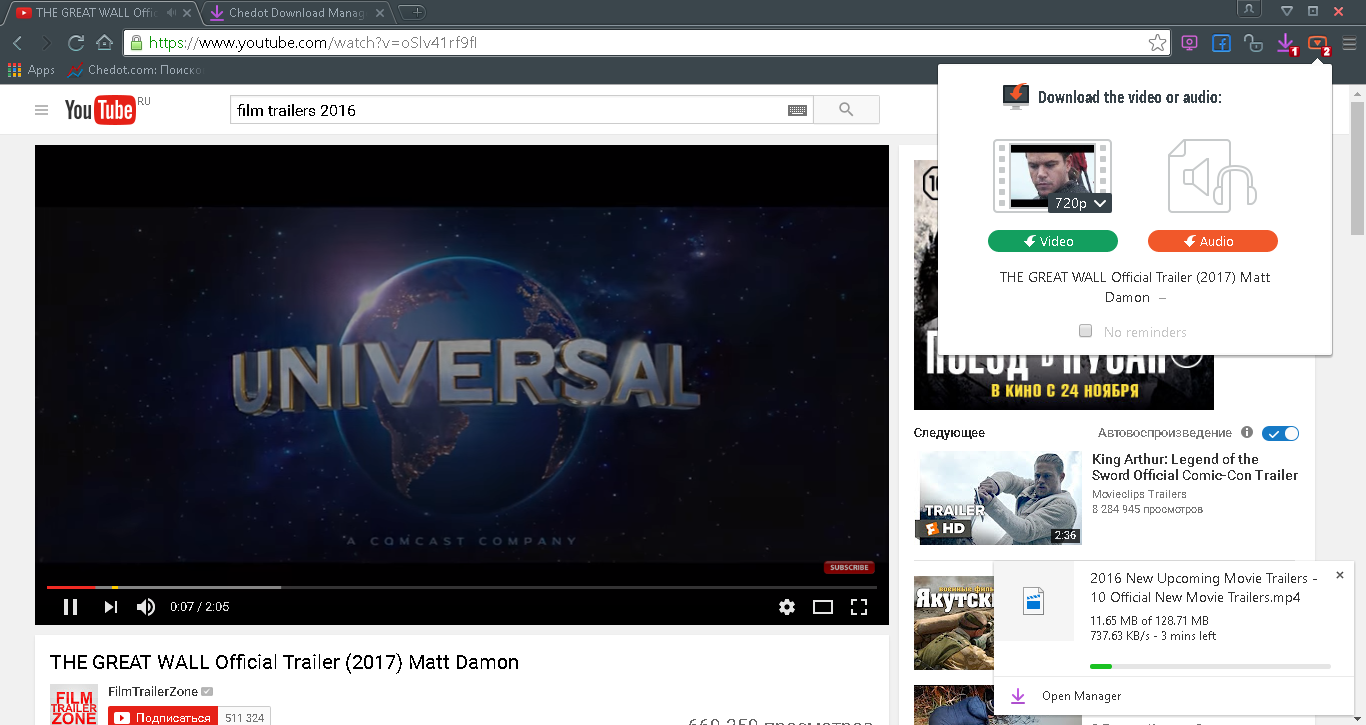This screenshot has height=725, width=1366.
Task: Open the purple downloads icon in toolbar
Action: tap(1286, 44)
